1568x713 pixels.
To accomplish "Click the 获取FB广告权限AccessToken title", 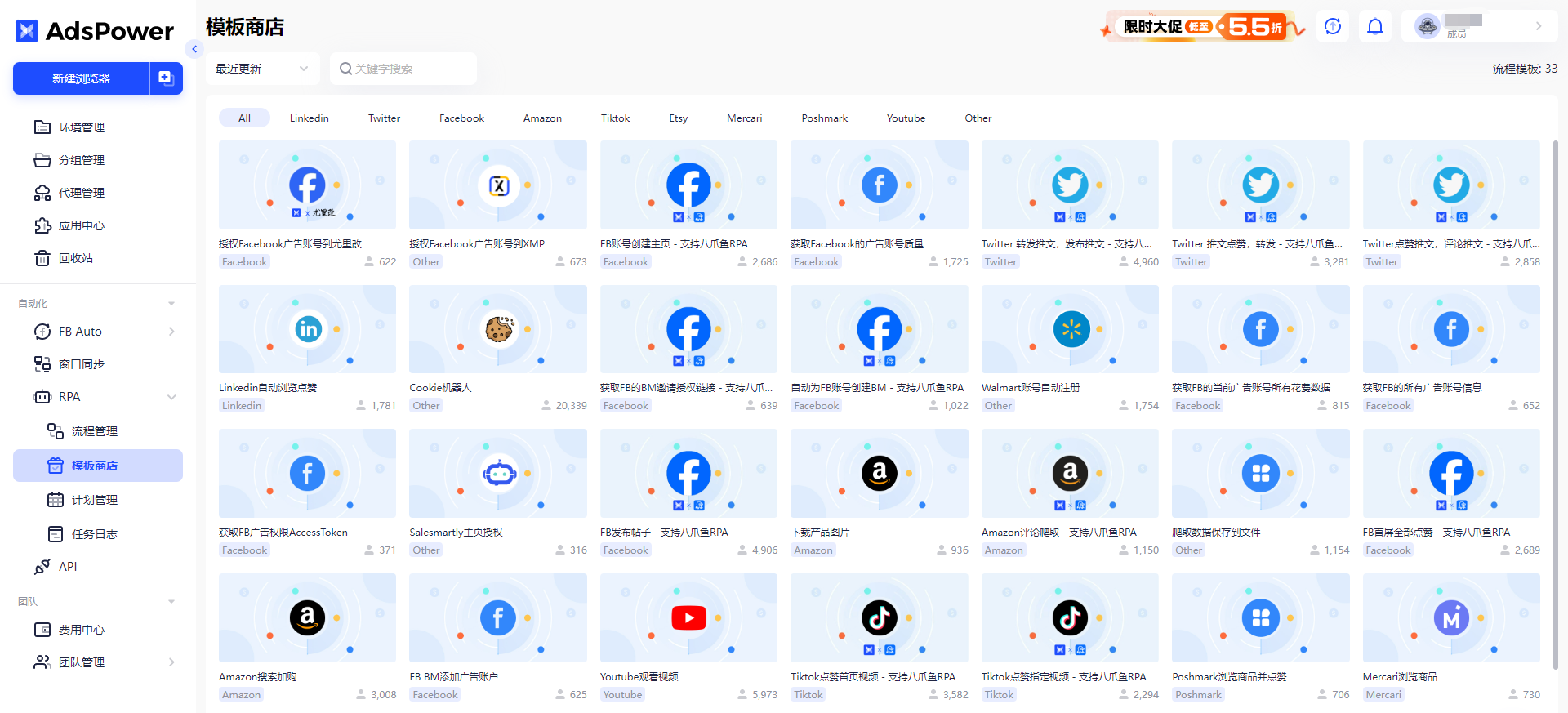I will 283,532.
